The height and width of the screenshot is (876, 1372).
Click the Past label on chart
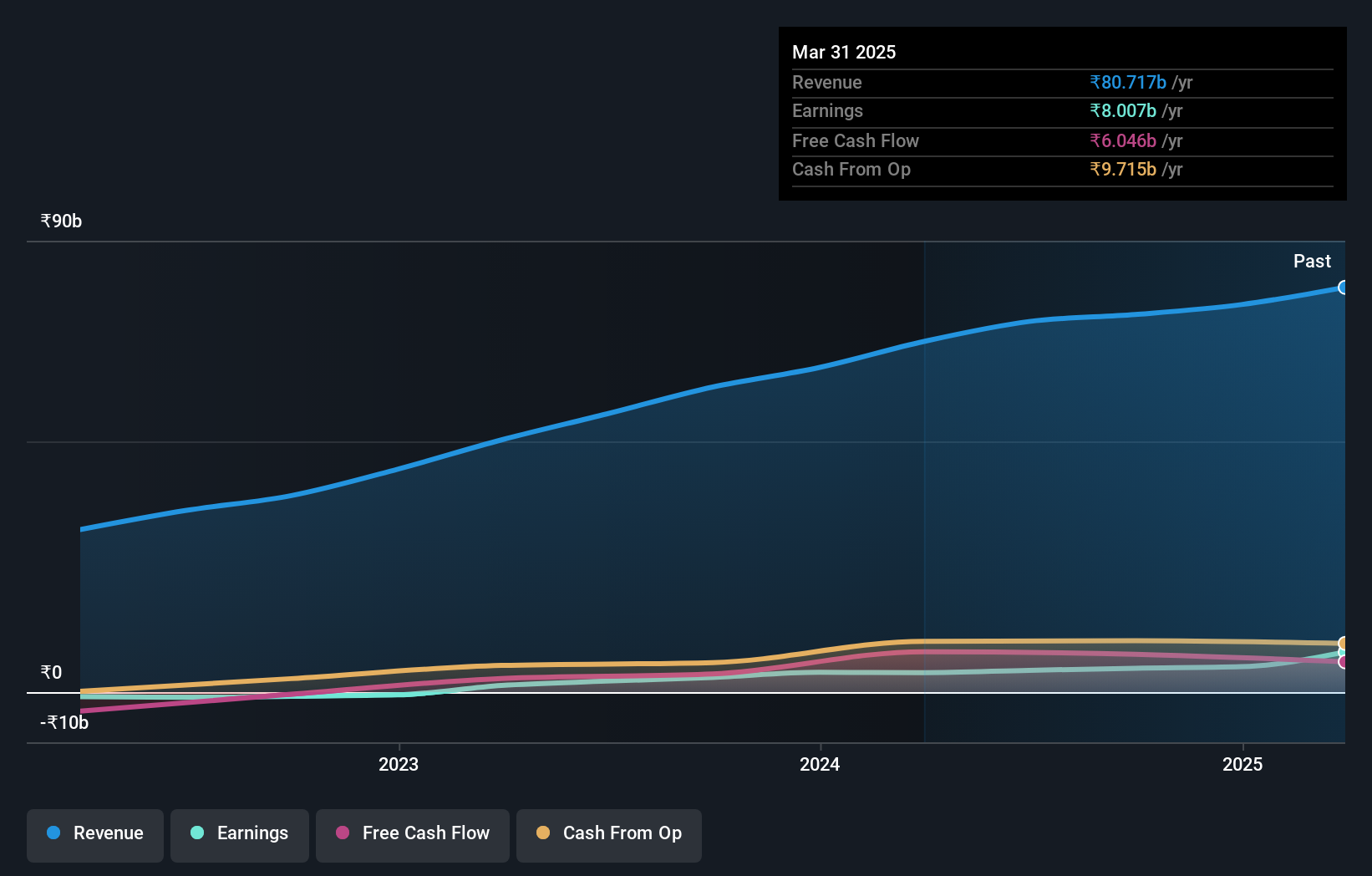point(1312,262)
